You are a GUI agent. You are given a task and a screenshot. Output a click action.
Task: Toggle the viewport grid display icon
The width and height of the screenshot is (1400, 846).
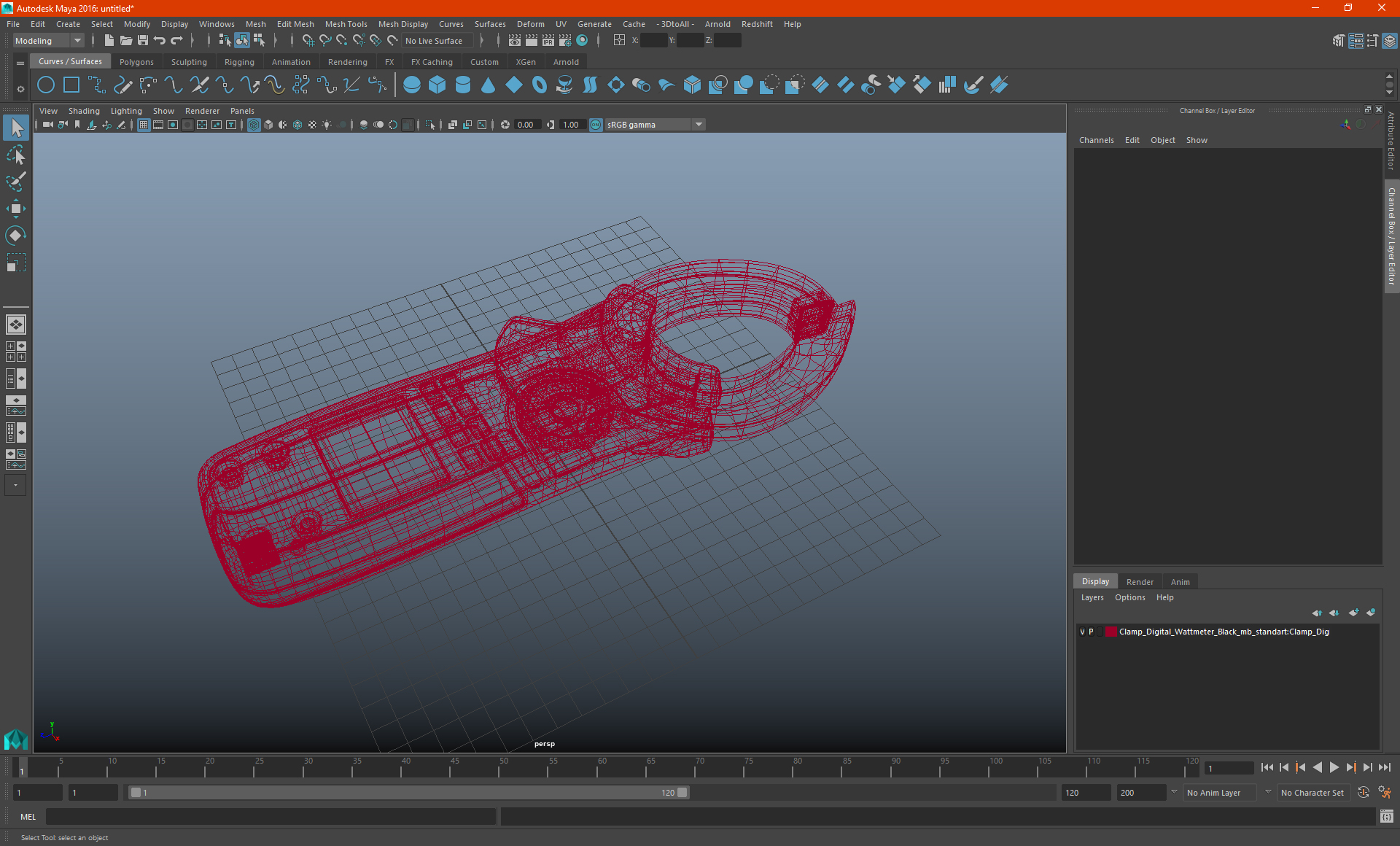pos(144,125)
